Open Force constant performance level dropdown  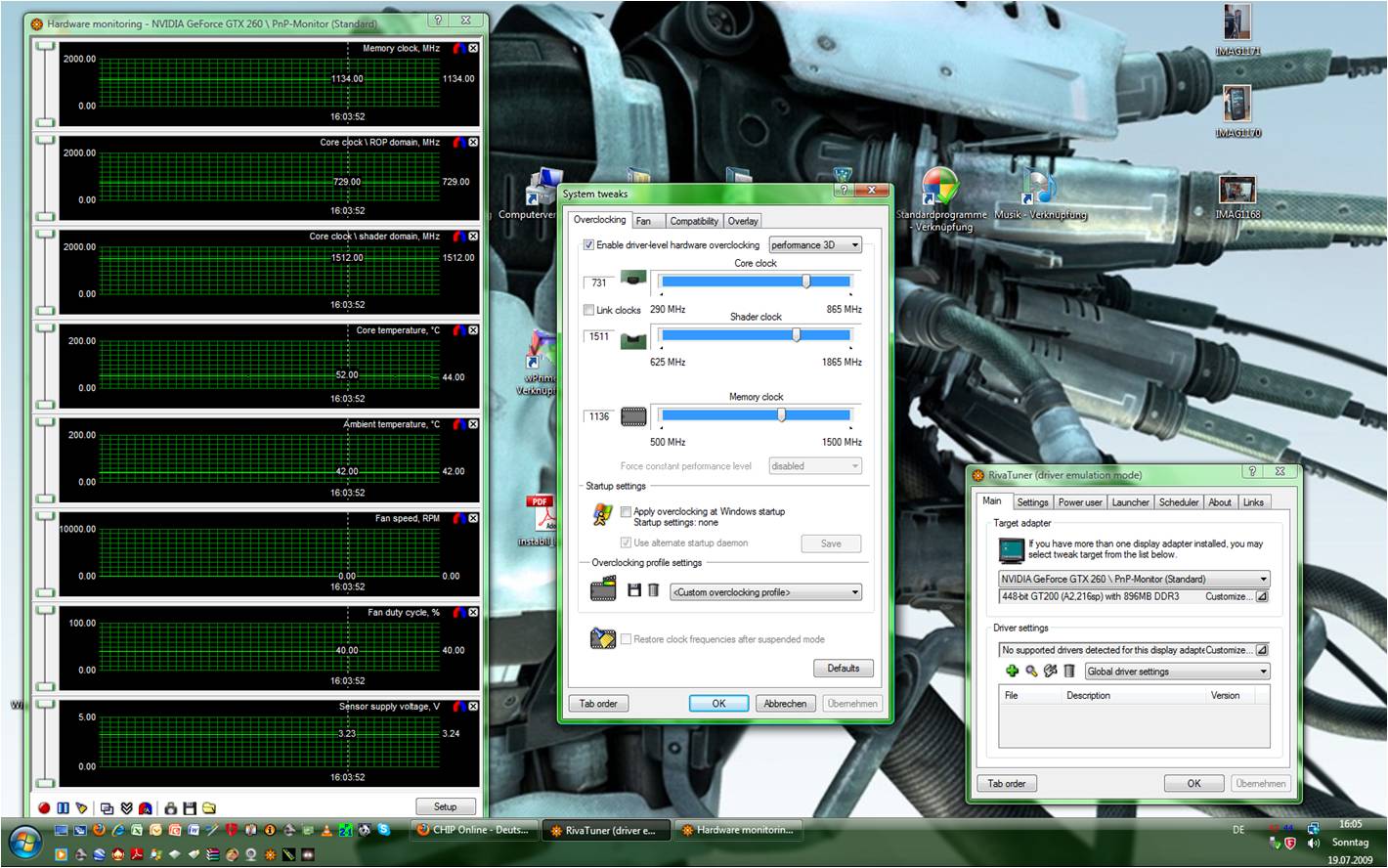815,466
